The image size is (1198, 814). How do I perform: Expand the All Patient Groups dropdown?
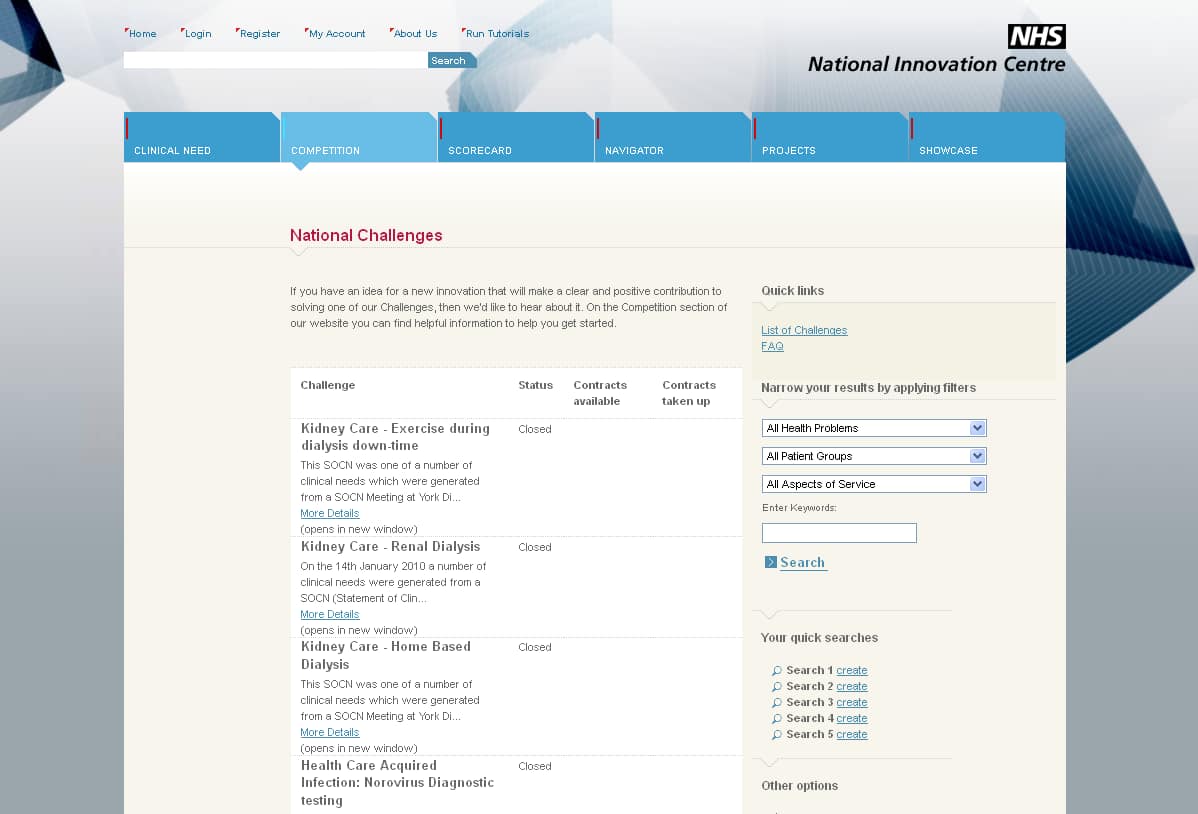click(x=873, y=456)
